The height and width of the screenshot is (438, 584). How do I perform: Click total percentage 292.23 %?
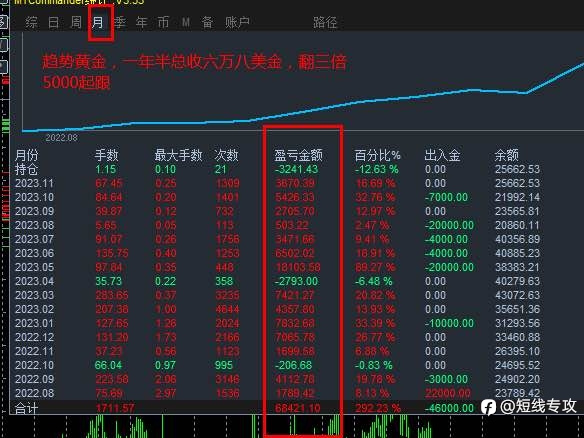pyautogui.click(x=378, y=408)
